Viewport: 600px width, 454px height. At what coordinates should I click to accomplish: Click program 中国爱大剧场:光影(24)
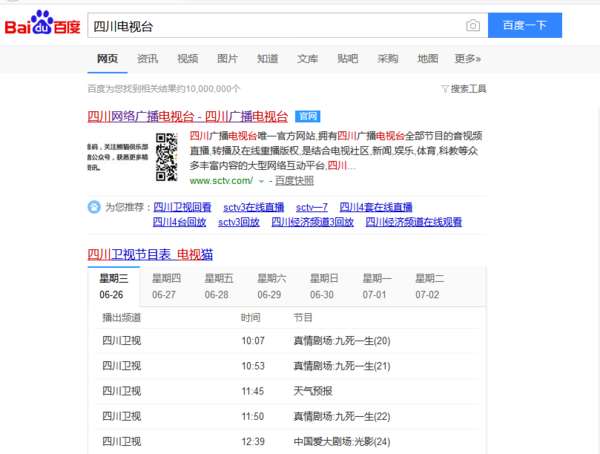[x=342, y=442]
